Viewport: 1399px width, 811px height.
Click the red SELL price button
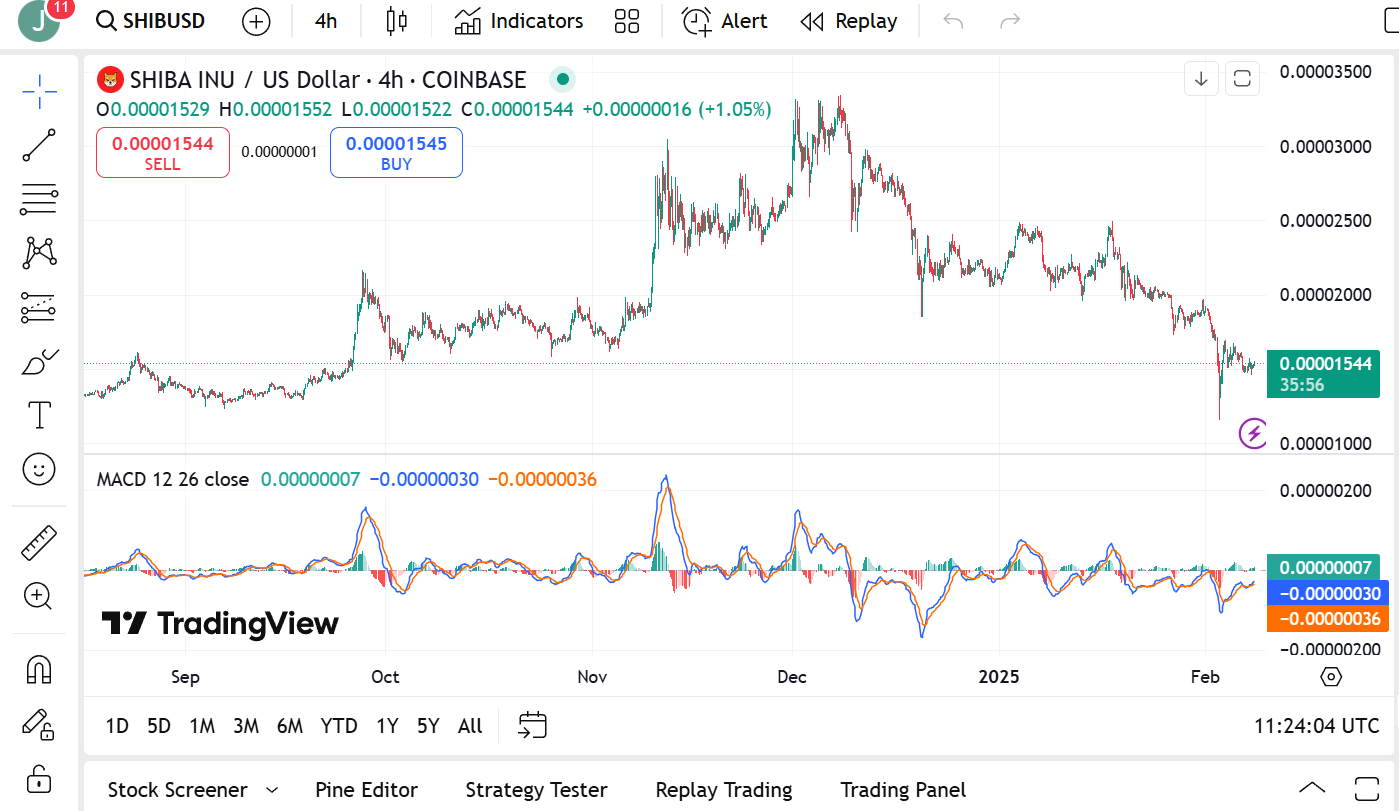(x=163, y=153)
